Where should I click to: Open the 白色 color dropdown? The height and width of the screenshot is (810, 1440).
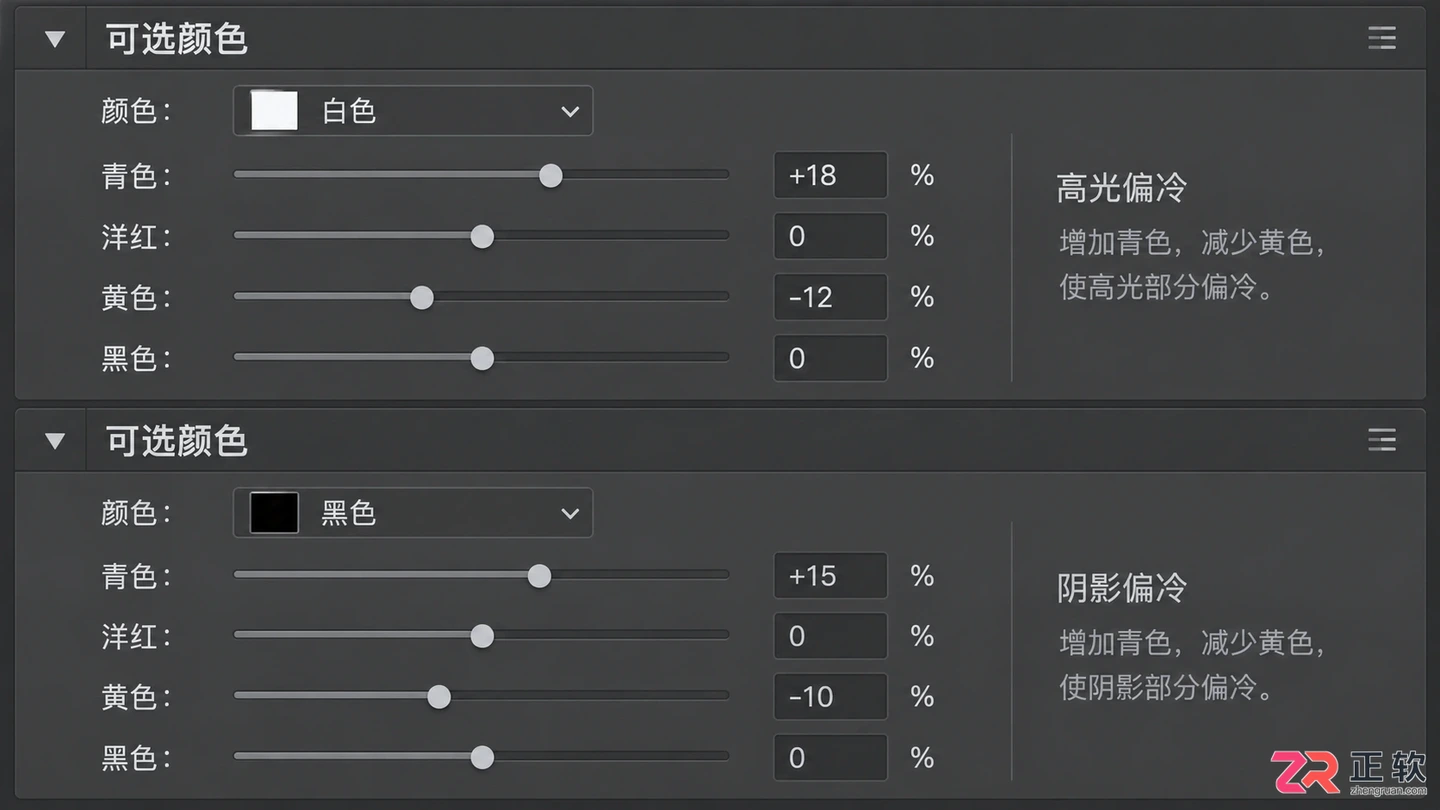point(413,111)
